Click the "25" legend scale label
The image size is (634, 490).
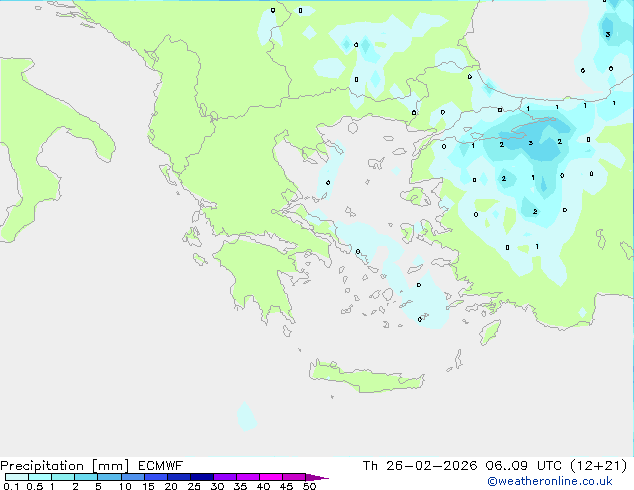[x=194, y=486]
